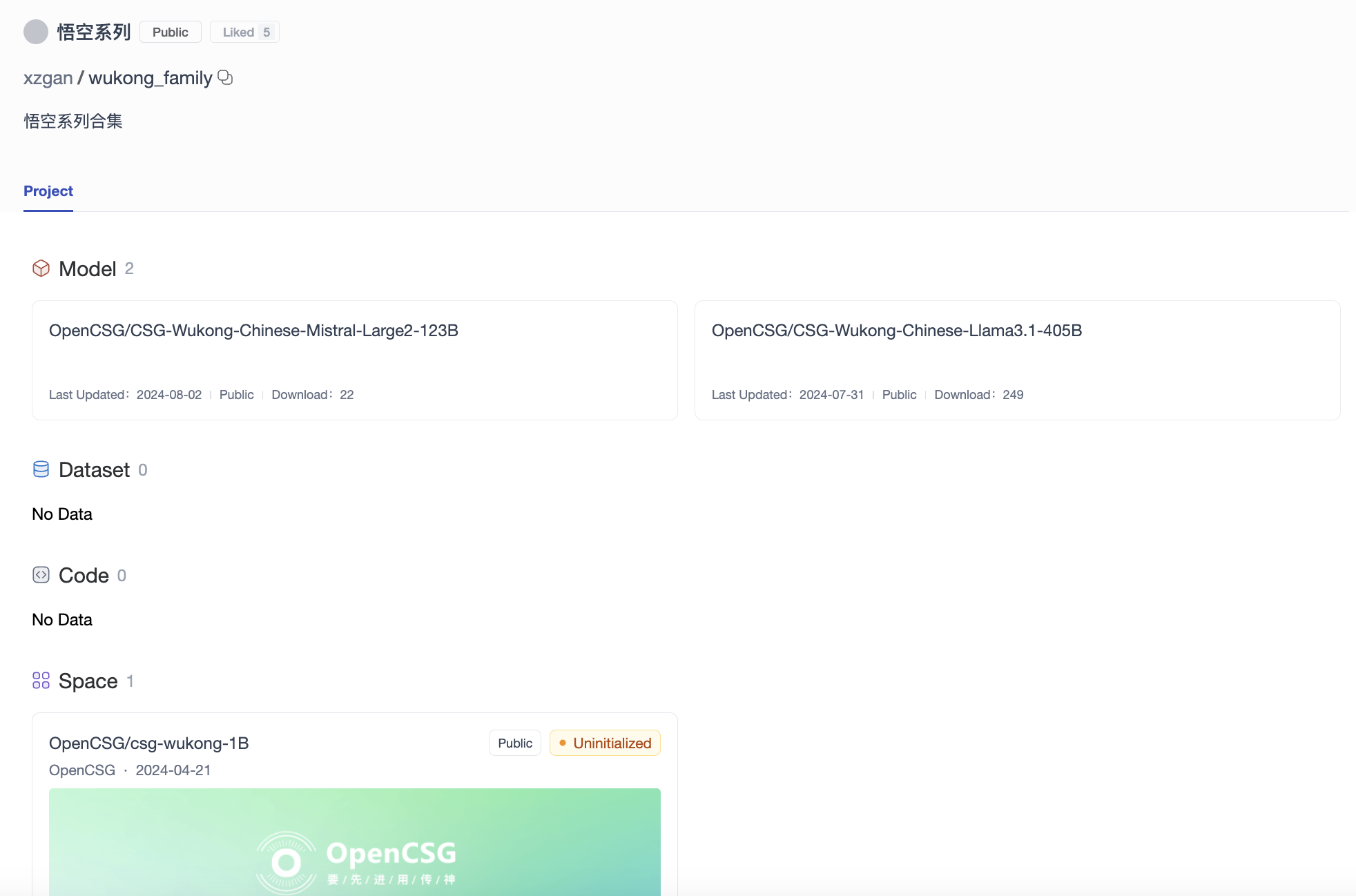Click the Public badge beside collection title
This screenshot has height=896, width=1356.
(x=170, y=32)
